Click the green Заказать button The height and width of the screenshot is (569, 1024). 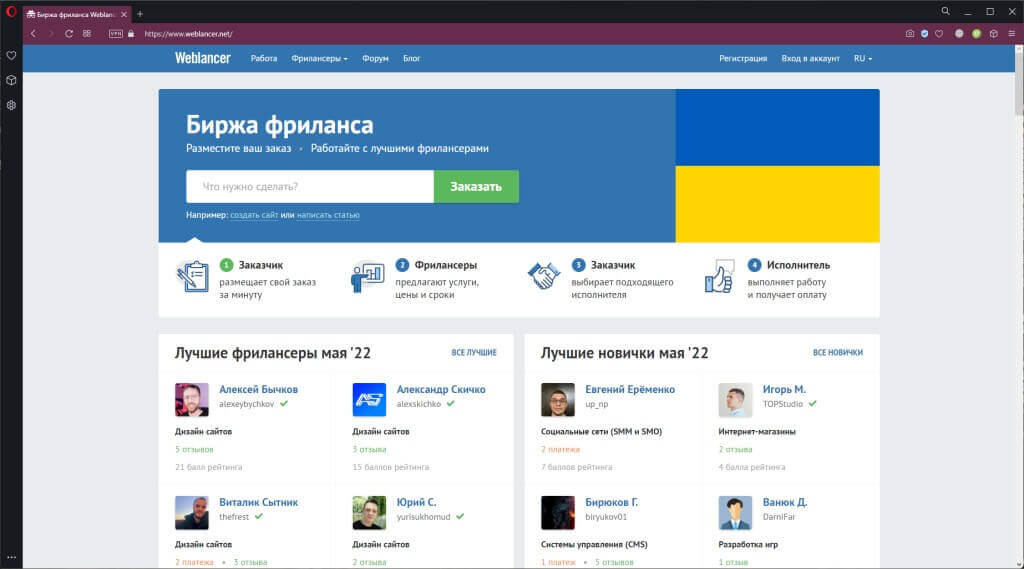(476, 186)
